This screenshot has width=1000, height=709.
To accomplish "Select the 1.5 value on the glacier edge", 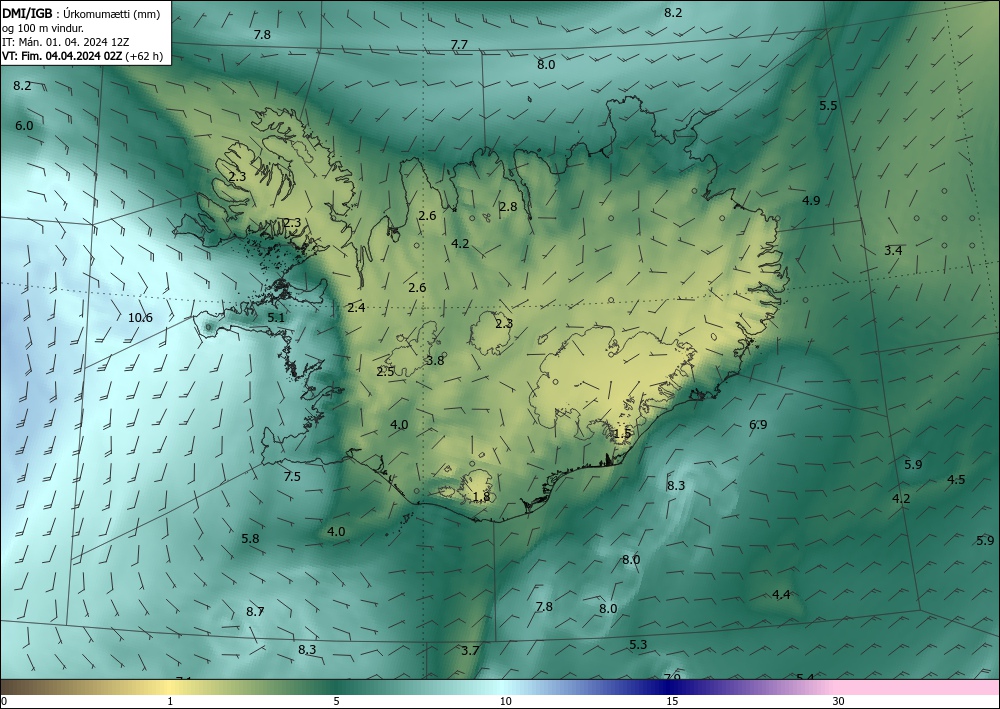I will pos(622,434).
